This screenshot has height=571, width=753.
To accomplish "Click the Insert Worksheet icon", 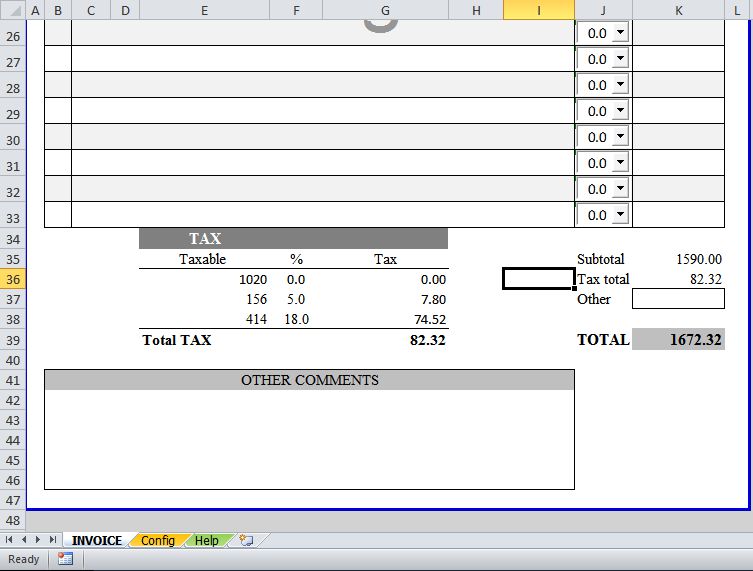I will [246, 540].
